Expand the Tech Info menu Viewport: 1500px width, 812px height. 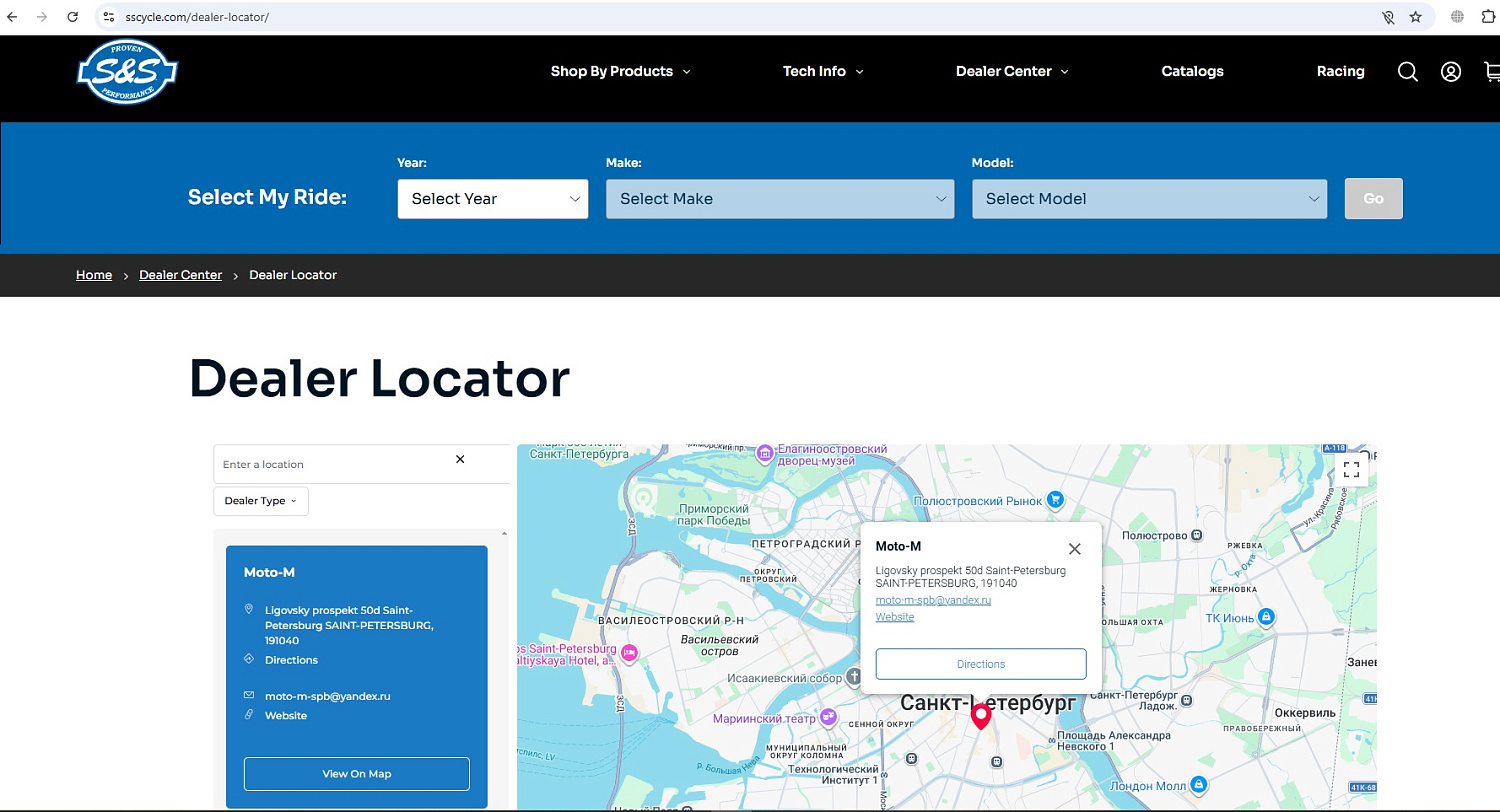[x=823, y=71]
